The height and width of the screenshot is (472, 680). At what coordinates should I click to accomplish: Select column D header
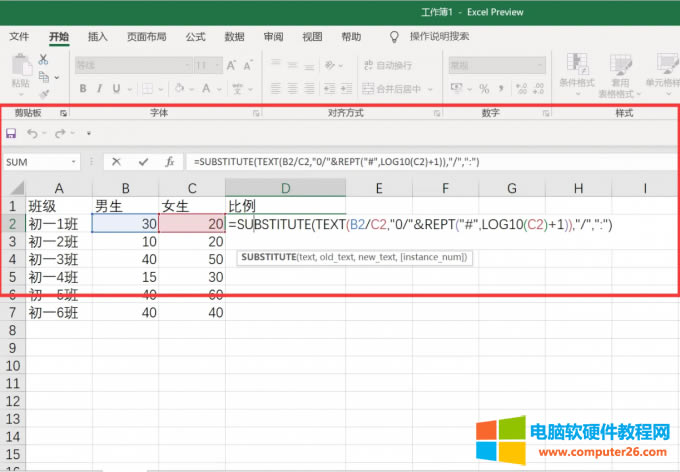click(x=285, y=188)
